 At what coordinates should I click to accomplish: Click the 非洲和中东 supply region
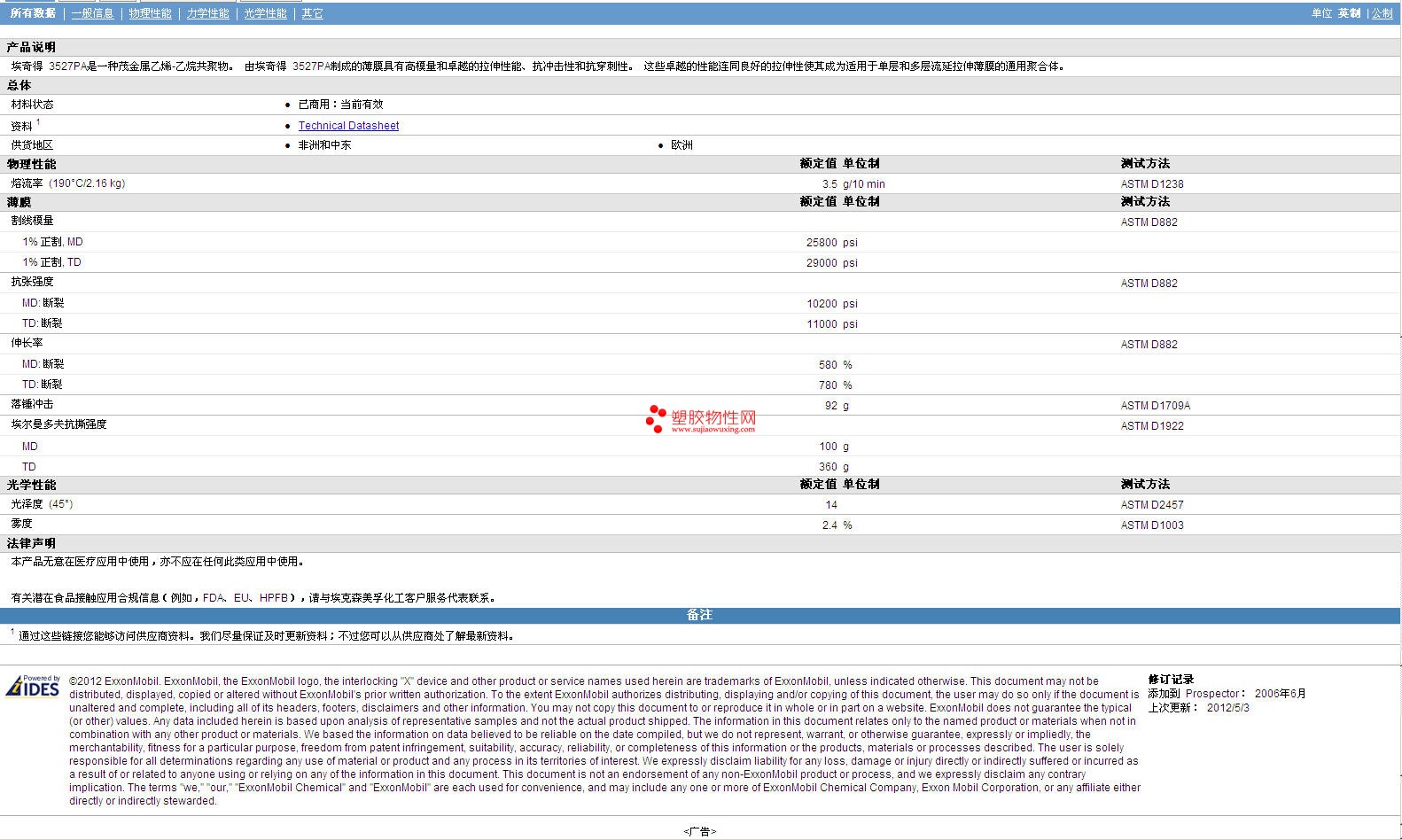324,145
